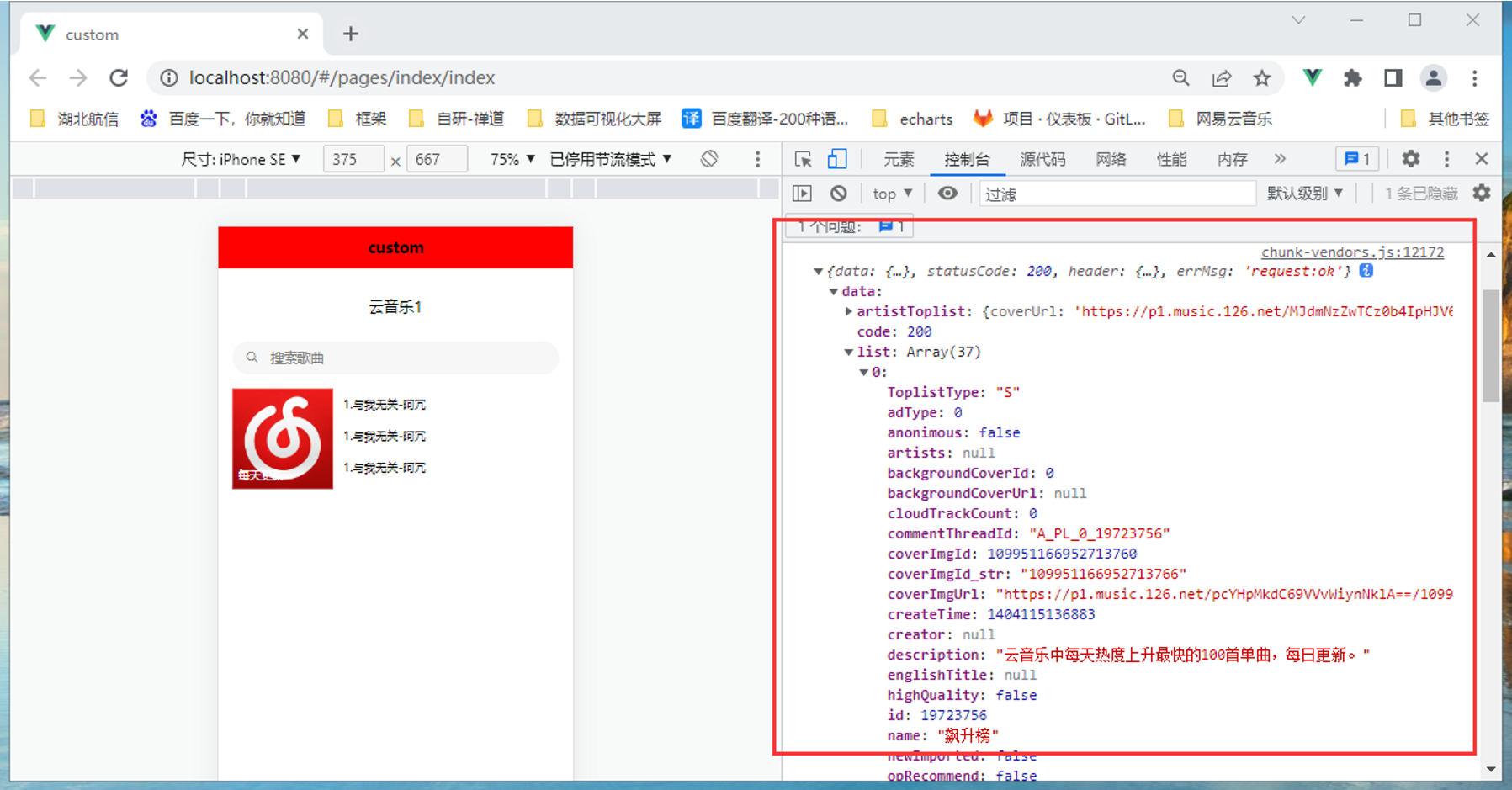Click the browser back arrow

coord(38,78)
